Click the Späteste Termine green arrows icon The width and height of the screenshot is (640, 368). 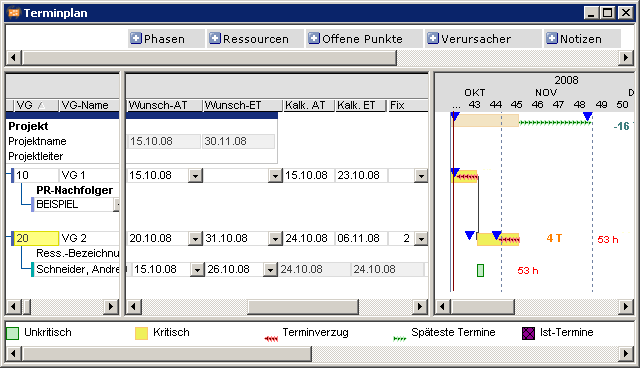pyautogui.click(x=400, y=339)
